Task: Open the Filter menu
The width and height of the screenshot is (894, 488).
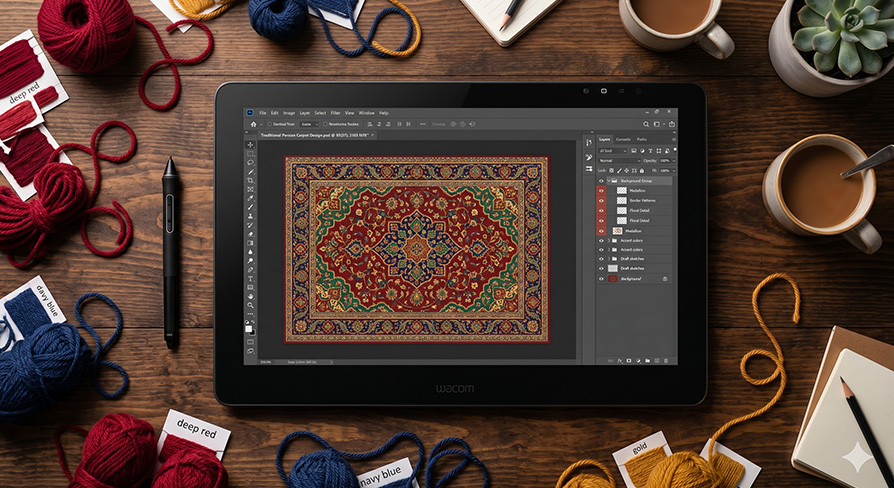Action: click(335, 113)
